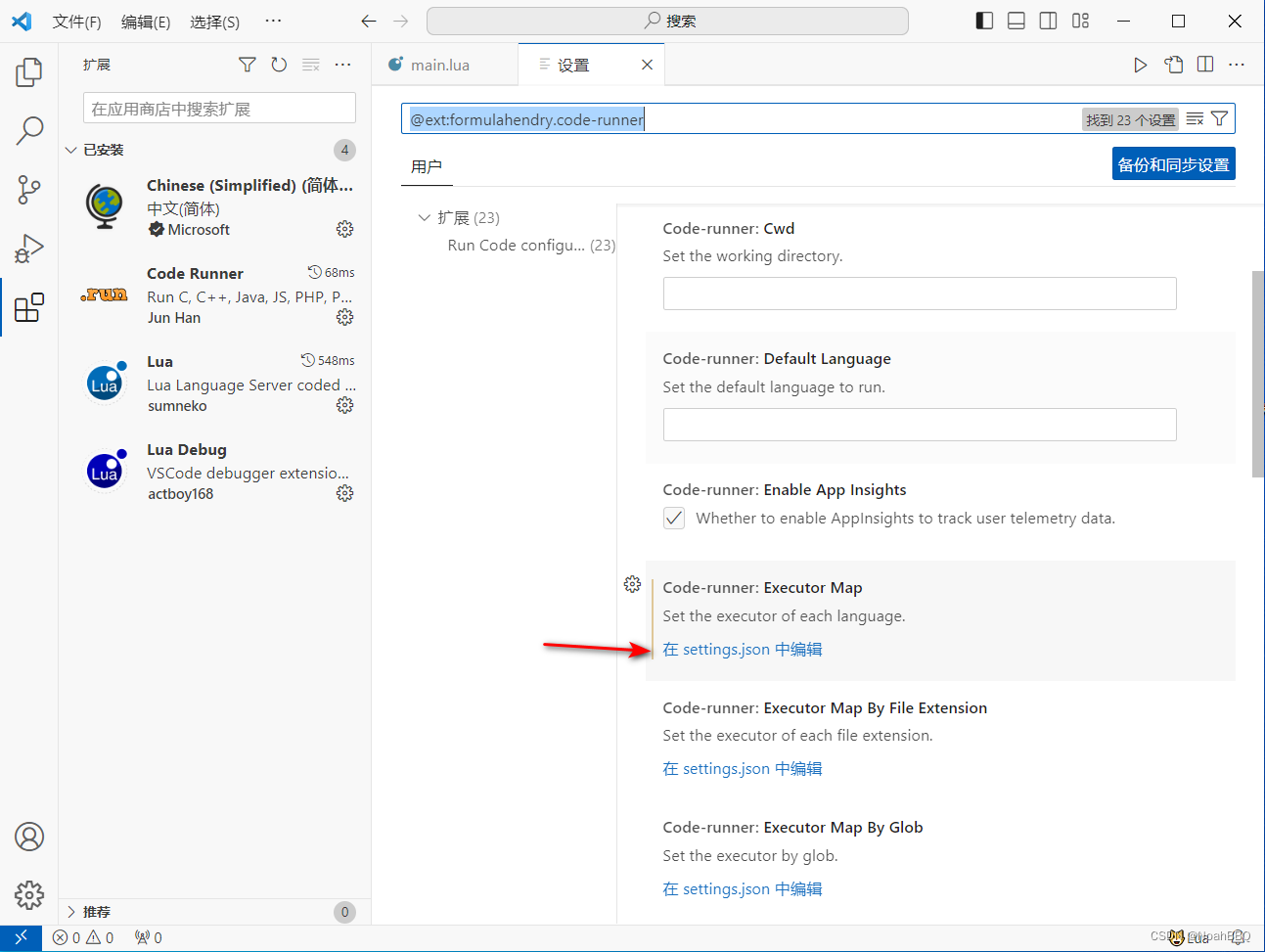Open remote window indicator in status bar
This screenshot has height=952, width=1265.
[x=21, y=937]
